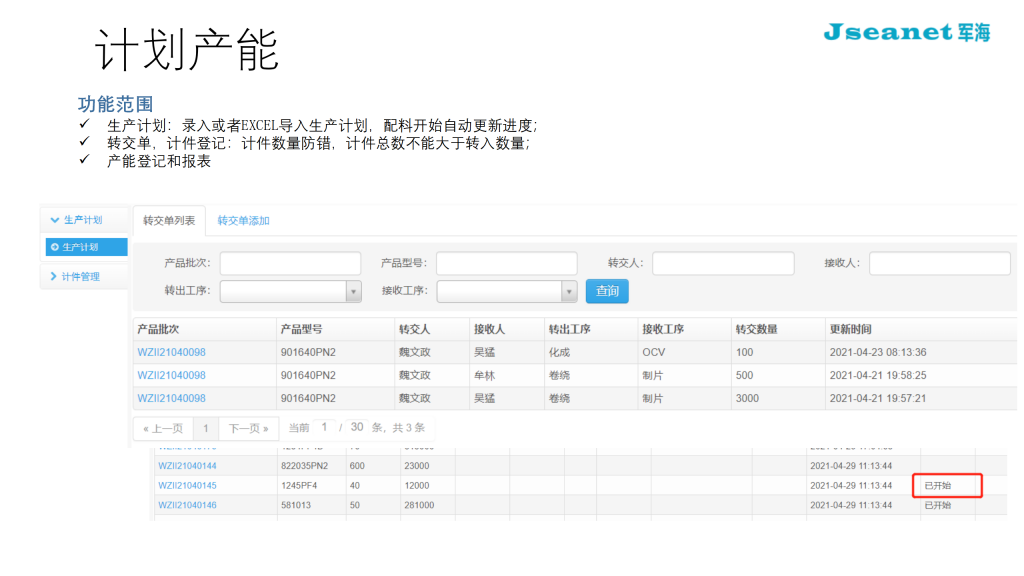Click the 转交人 input box

pos(723,263)
